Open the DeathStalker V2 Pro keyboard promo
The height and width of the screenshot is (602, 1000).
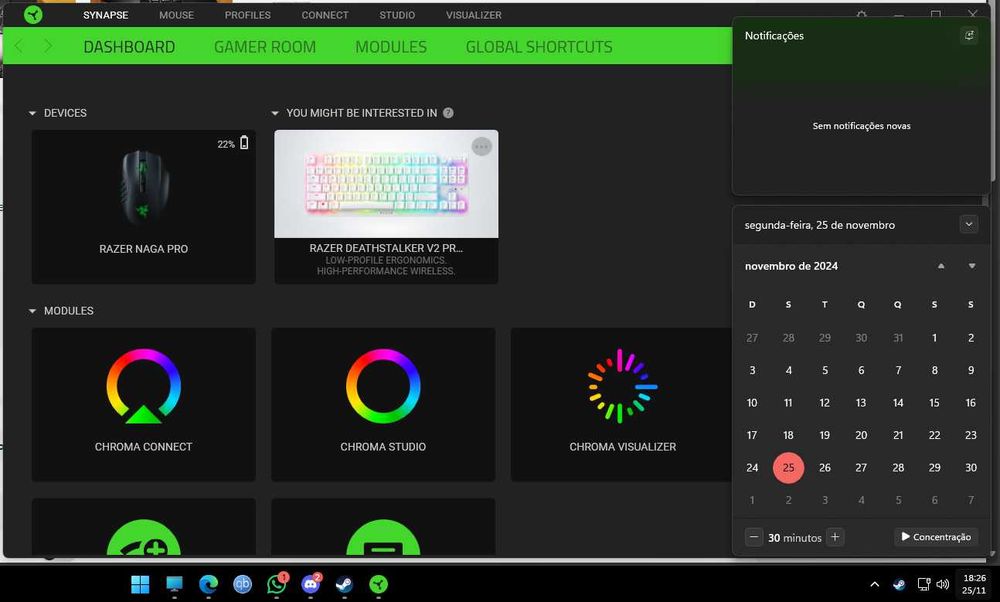click(x=386, y=207)
